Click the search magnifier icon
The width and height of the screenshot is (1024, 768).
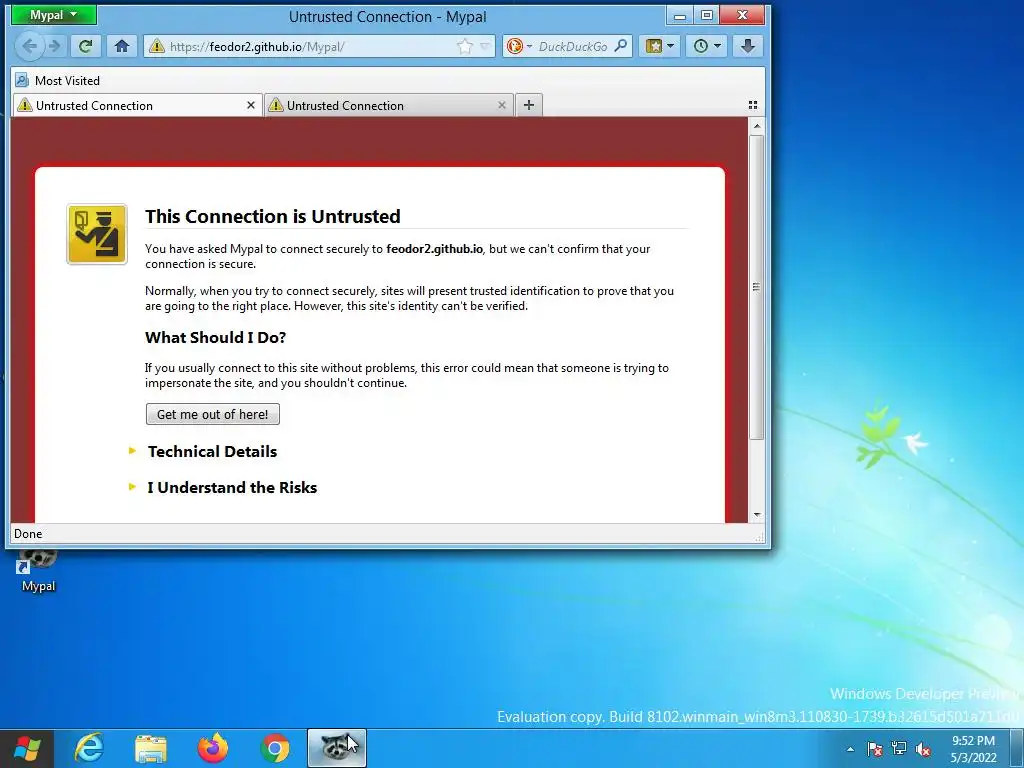point(621,46)
